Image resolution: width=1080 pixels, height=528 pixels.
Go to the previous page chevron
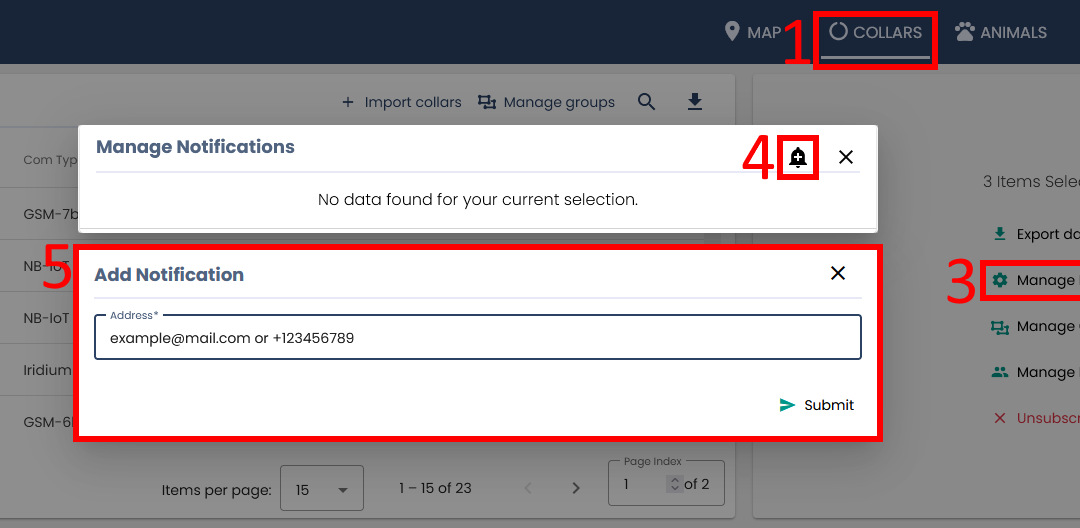coord(529,488)
